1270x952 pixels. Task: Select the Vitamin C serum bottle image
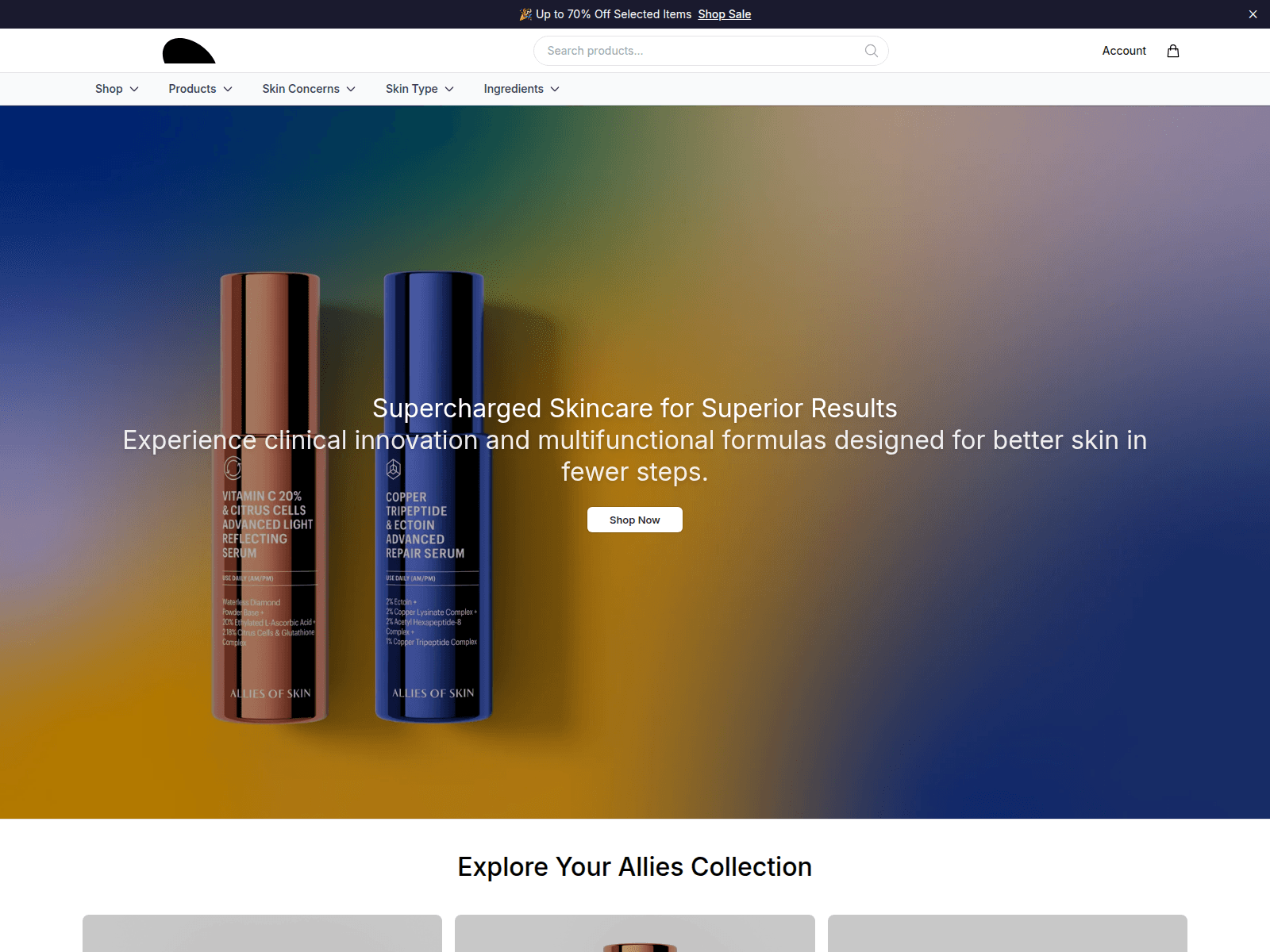(270, 497)
